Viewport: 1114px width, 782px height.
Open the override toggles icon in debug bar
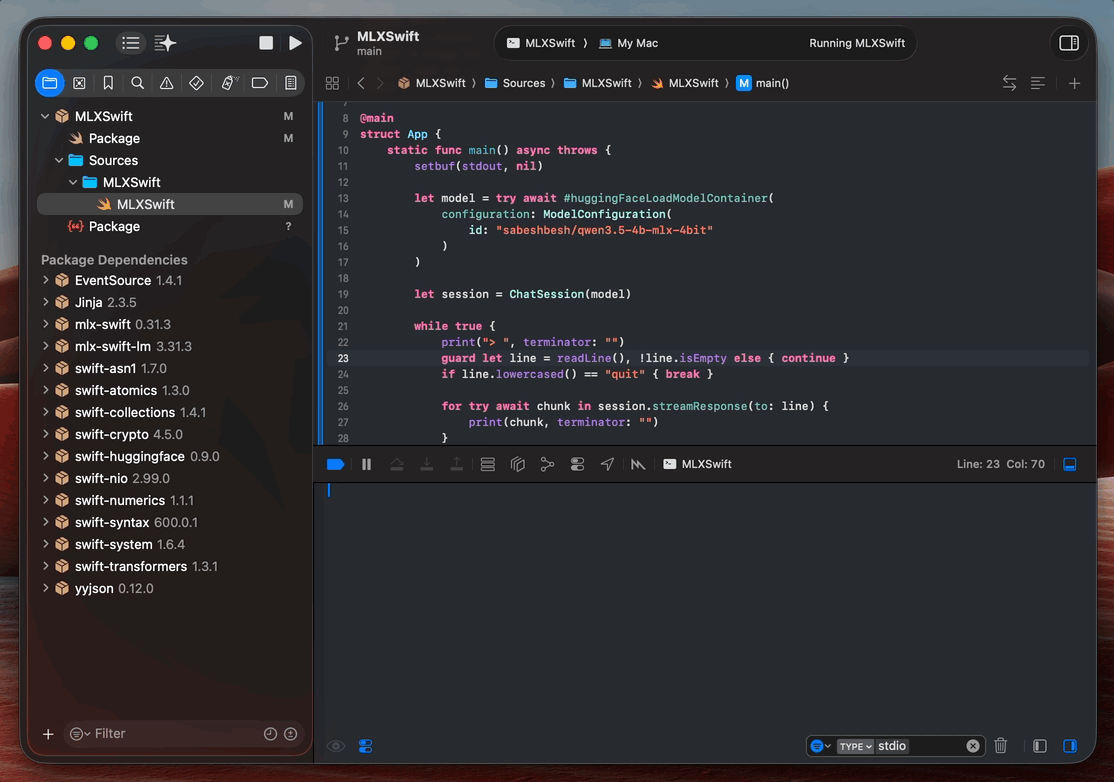coord(577,464)
